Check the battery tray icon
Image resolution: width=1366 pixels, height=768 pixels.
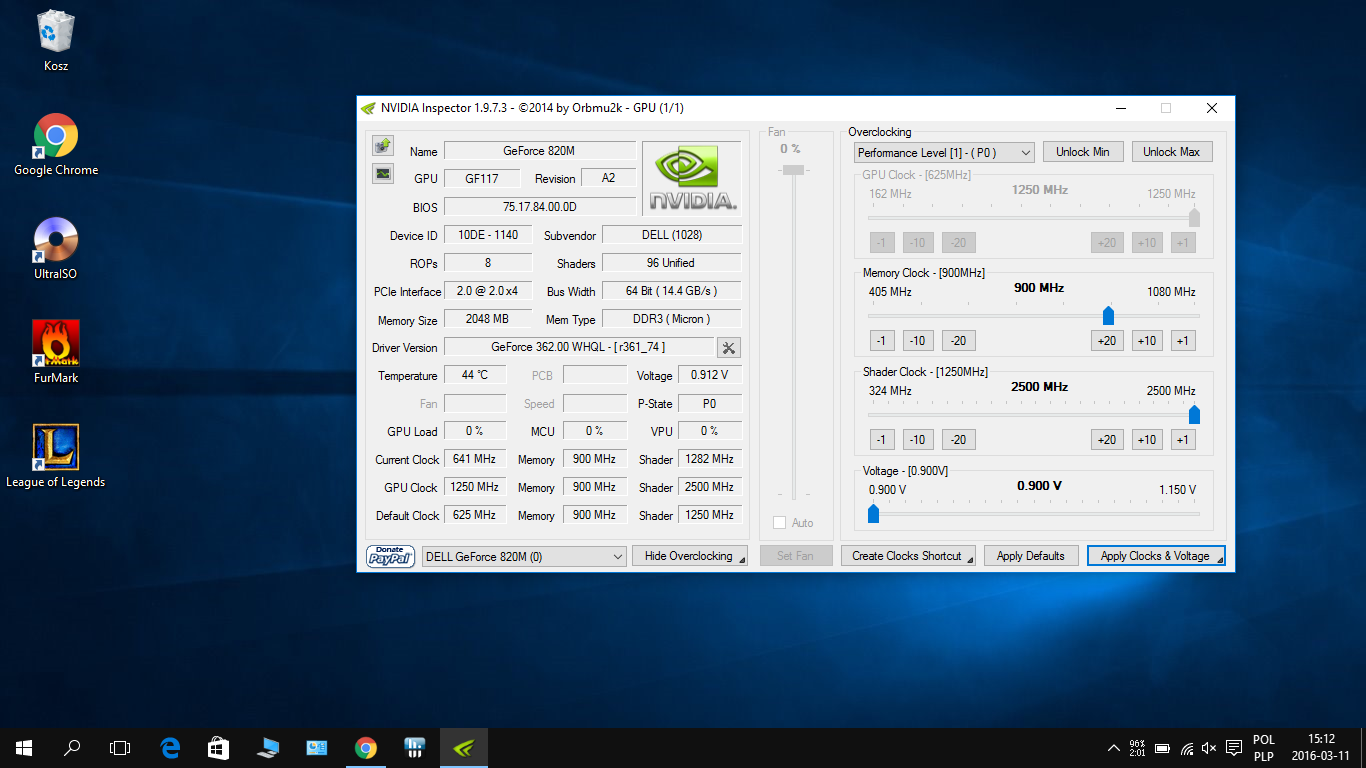(x=1163, y=748)
